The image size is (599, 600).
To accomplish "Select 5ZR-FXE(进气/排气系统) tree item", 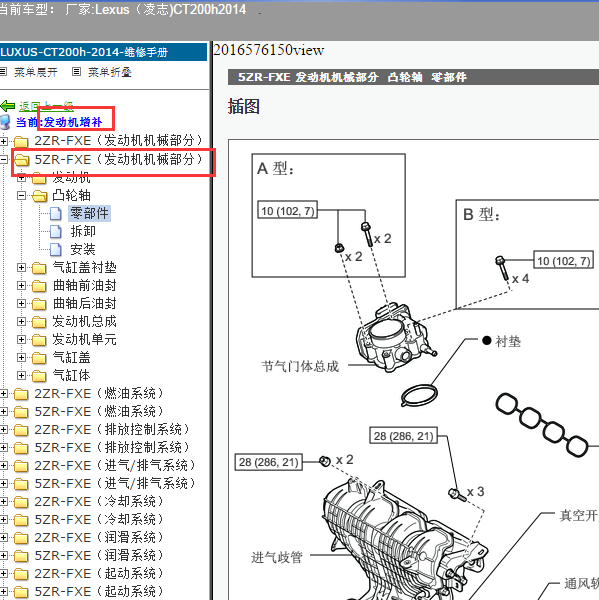I will coord(115,483).
